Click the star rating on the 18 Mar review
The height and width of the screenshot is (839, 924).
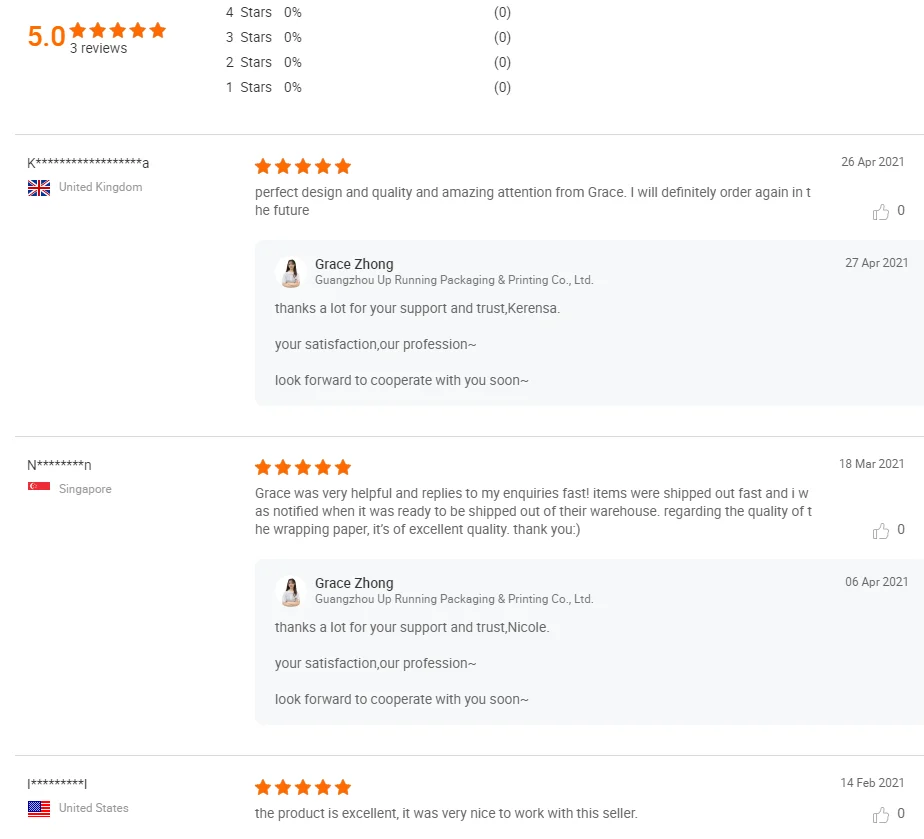tap(303, 467)
